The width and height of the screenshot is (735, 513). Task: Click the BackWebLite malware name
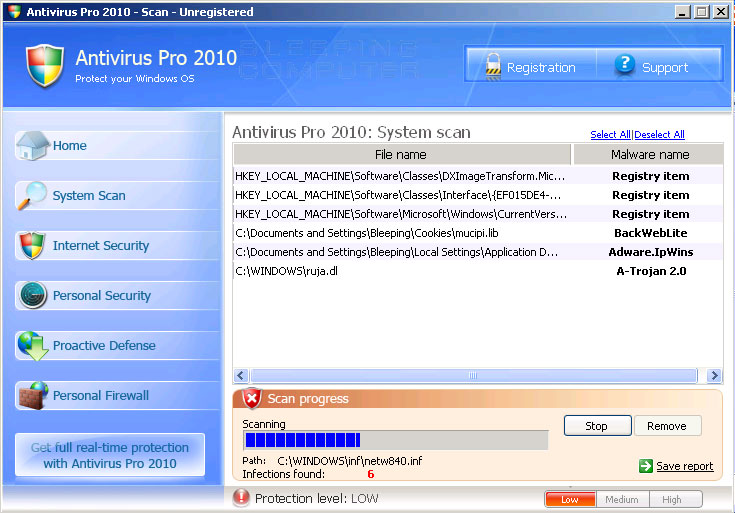[x=651, y=233]
